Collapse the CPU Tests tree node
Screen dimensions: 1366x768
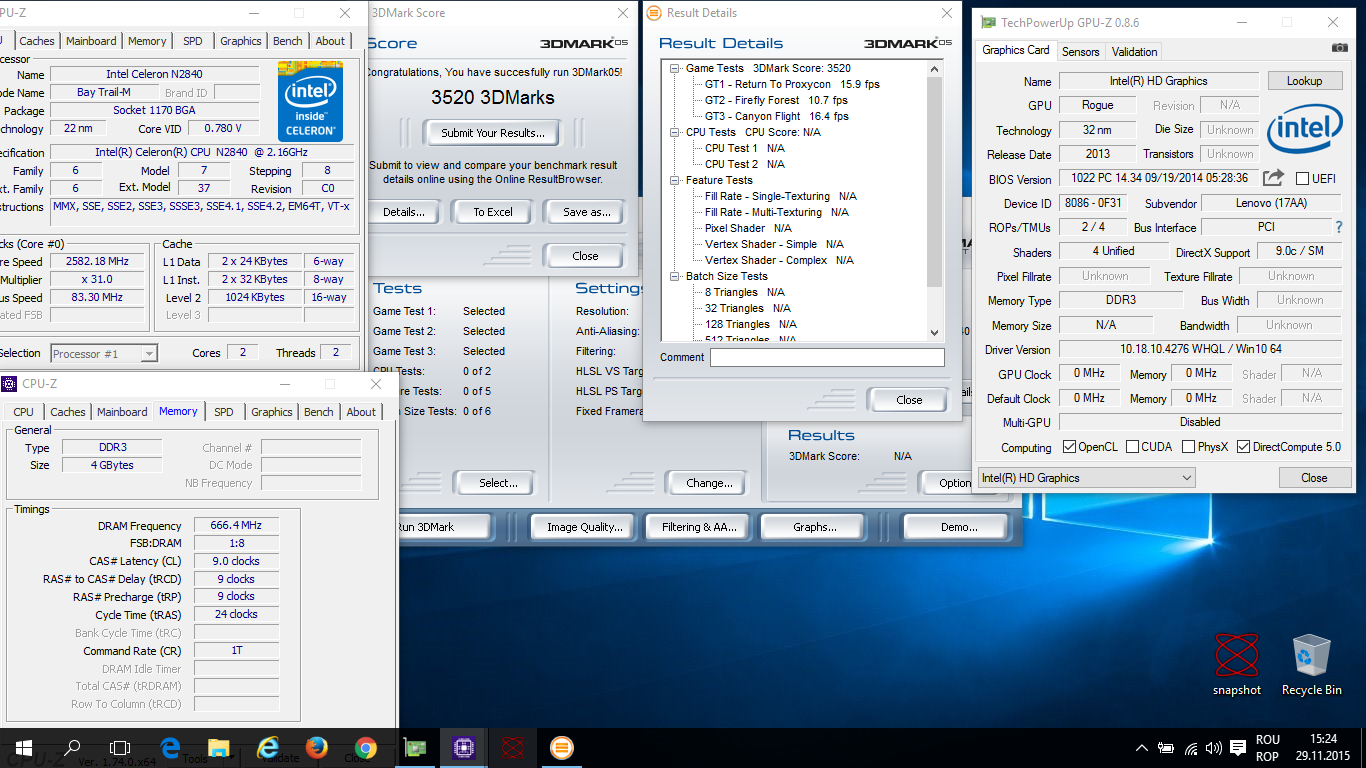(676, 132)
